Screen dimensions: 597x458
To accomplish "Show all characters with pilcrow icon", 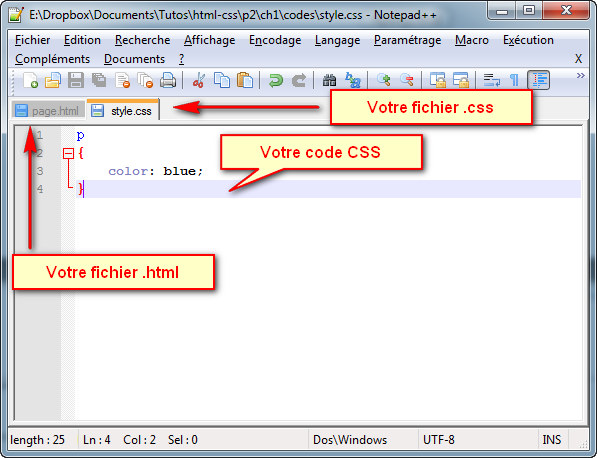I will pyautogui.click(x=514, y=80).
